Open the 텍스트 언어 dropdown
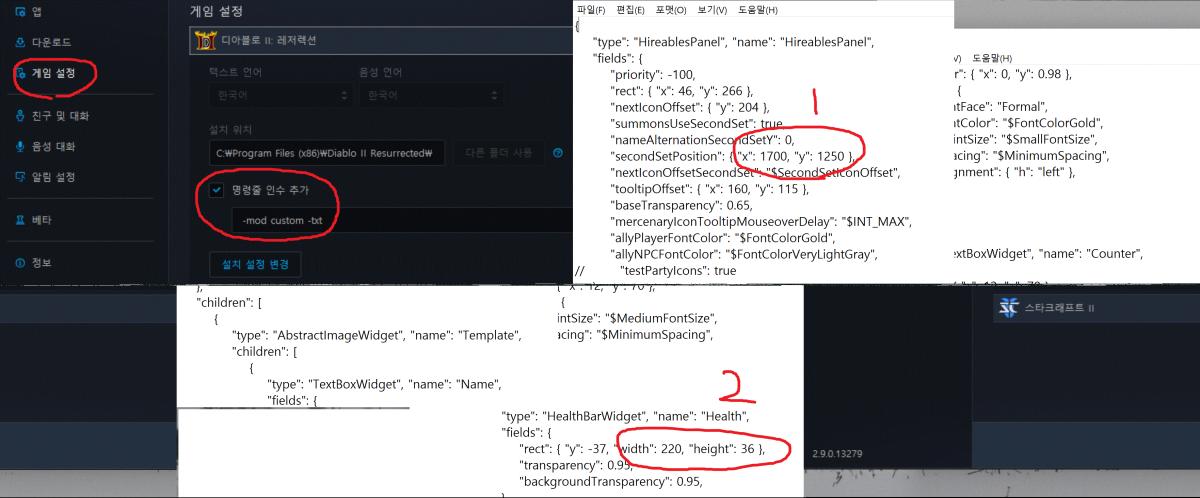Screen dimensions: 1200x498 (x=279, y=96)
